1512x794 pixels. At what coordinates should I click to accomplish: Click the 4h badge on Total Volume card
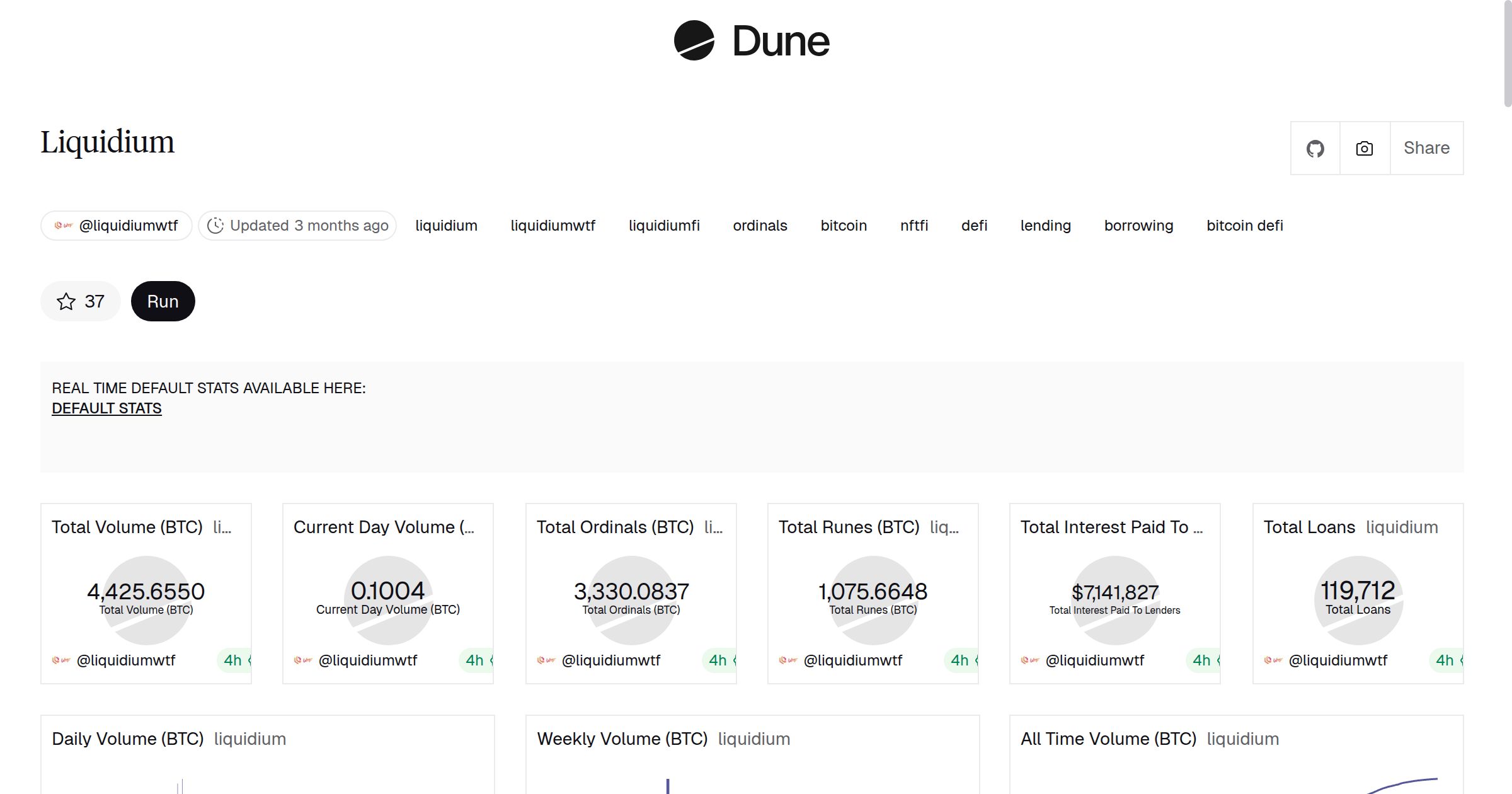(x=234, y=660)
